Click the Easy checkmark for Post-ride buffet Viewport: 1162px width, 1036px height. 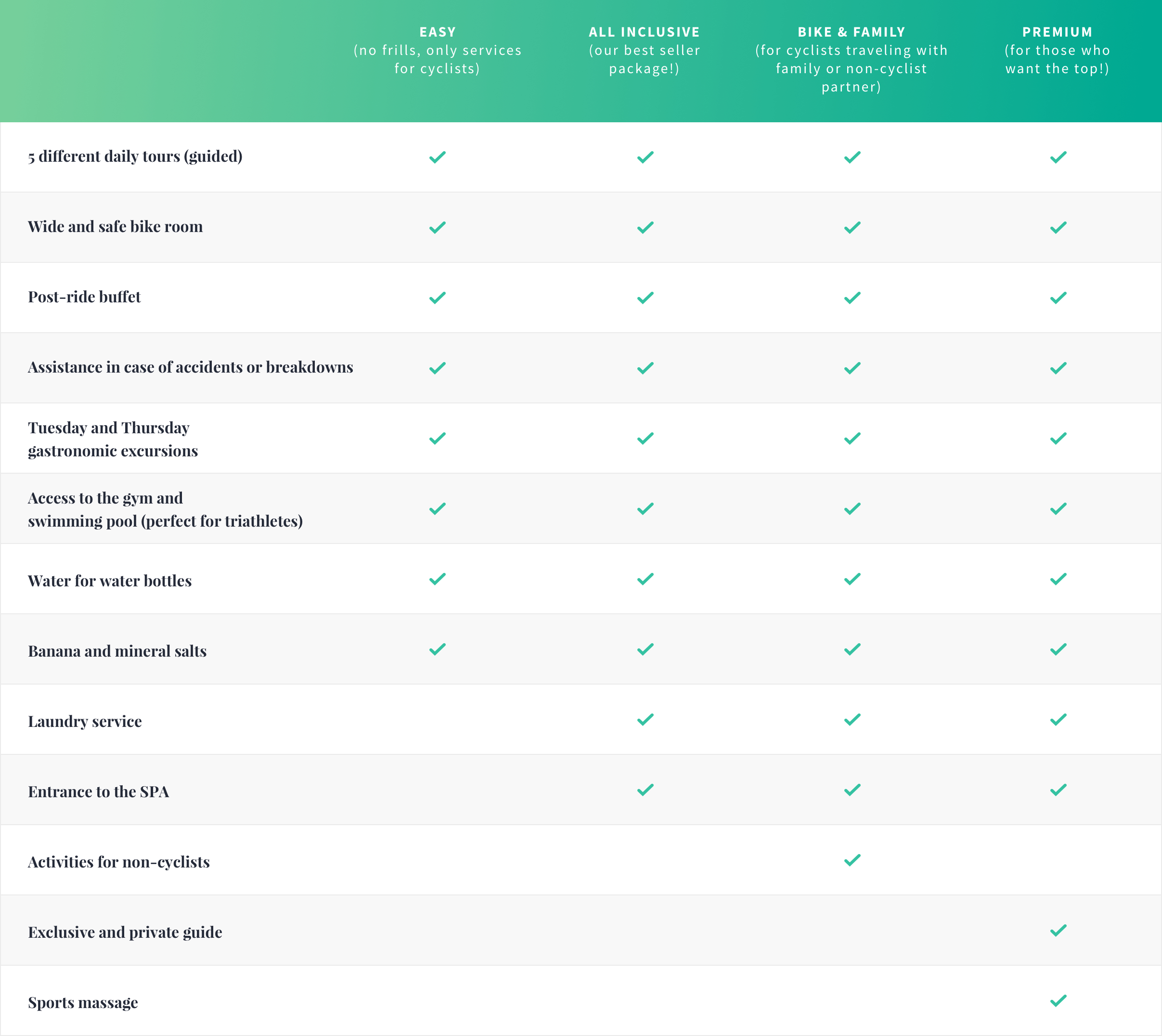437,298
